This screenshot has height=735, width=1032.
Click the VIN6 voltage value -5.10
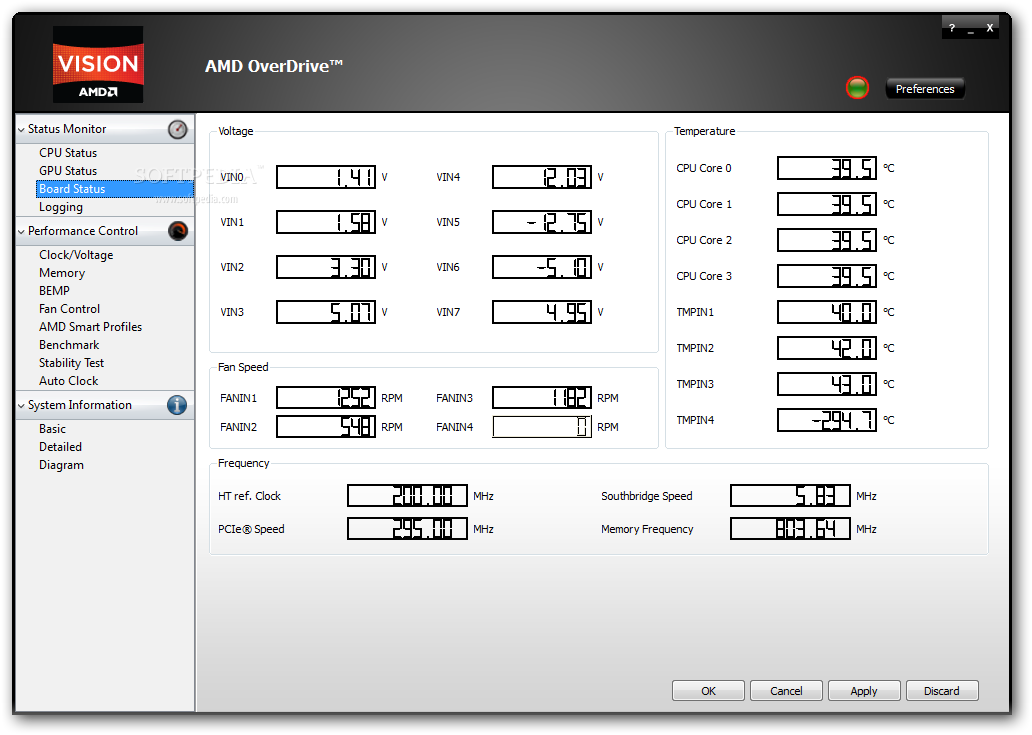(x=542, y=267)
